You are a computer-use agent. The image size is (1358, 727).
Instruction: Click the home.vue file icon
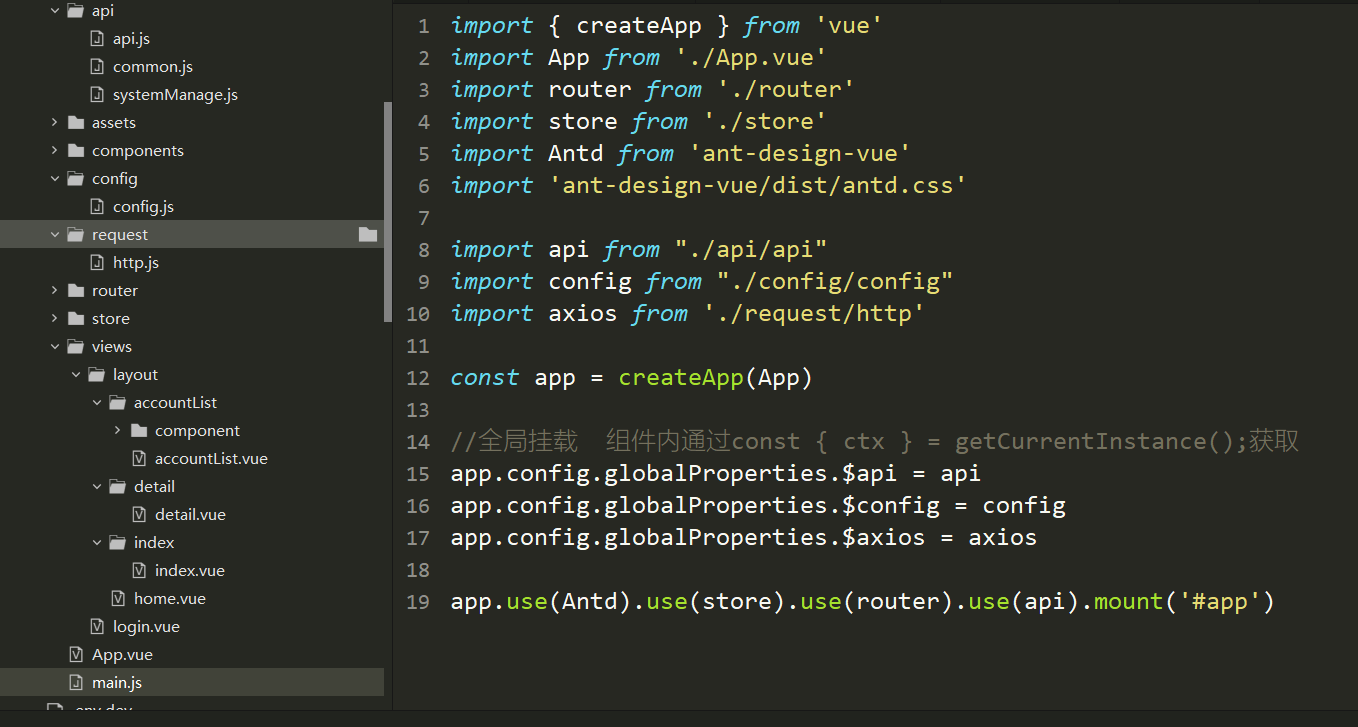coord(118,599)
